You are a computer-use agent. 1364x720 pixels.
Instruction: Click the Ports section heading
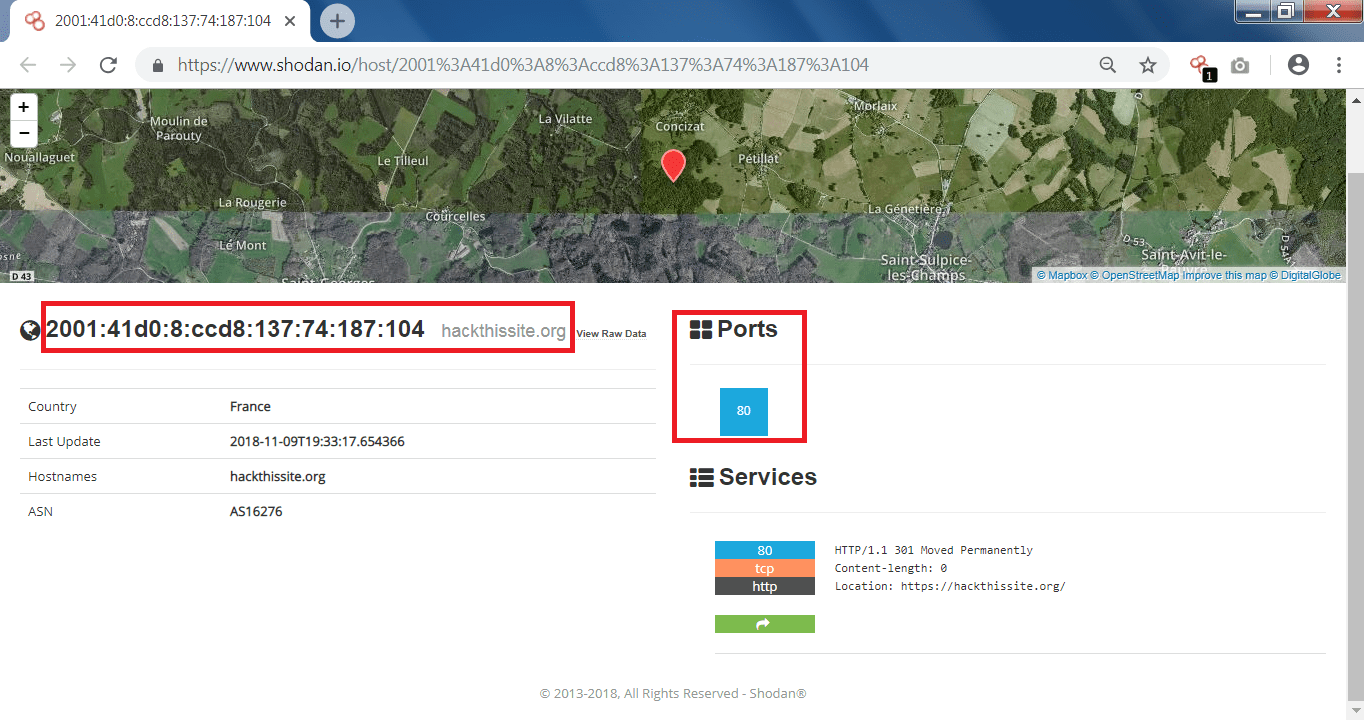click(x=747, y=329)
